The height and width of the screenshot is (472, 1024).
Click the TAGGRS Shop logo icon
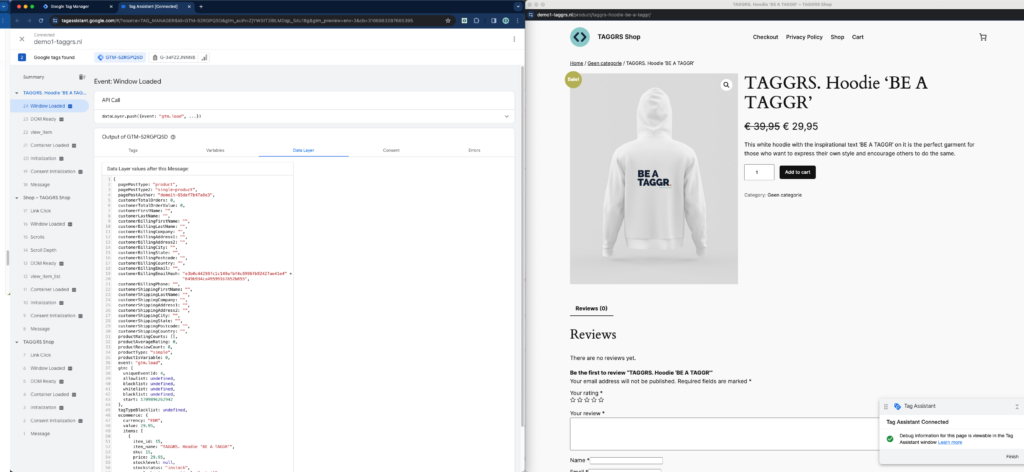(579, 37)
